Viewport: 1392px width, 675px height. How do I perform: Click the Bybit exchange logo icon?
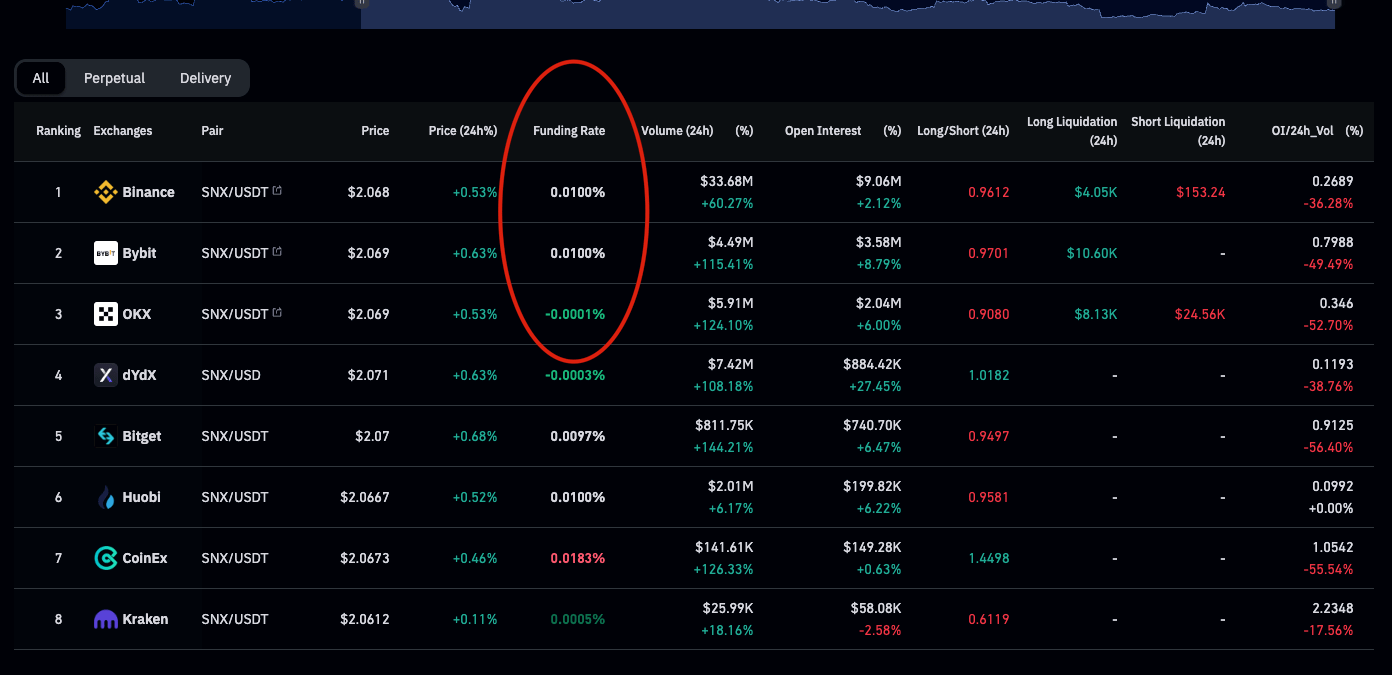click(x=105, y=253)
